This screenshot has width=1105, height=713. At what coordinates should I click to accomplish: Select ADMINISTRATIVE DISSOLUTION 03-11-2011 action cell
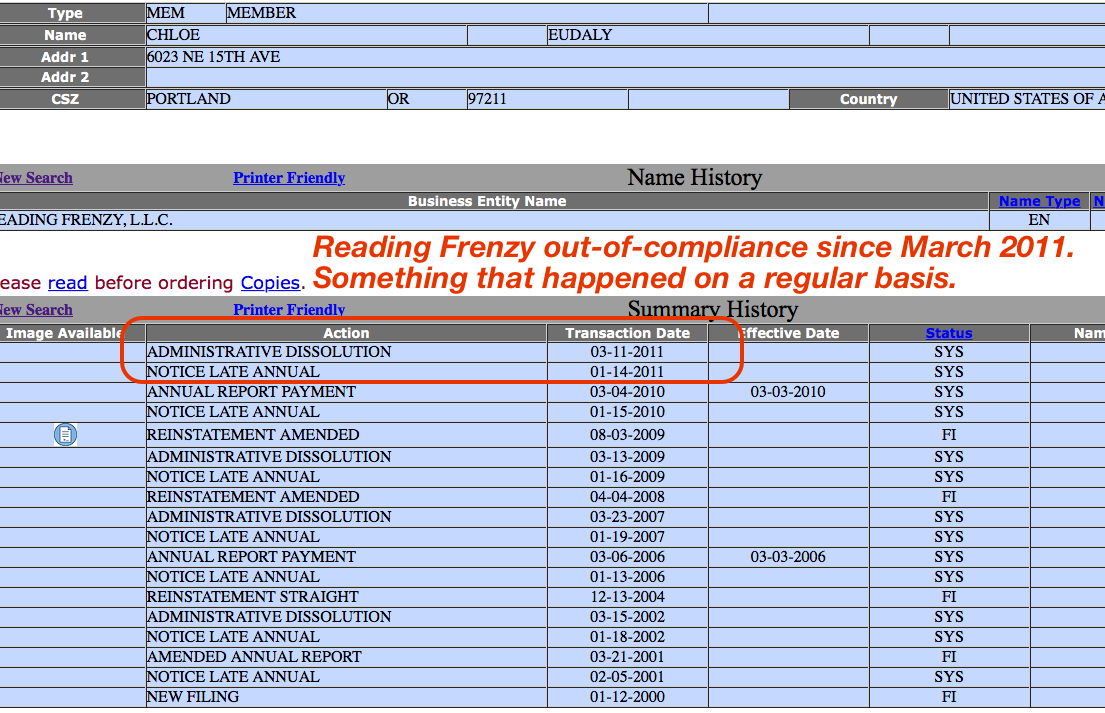coord(346,352)
